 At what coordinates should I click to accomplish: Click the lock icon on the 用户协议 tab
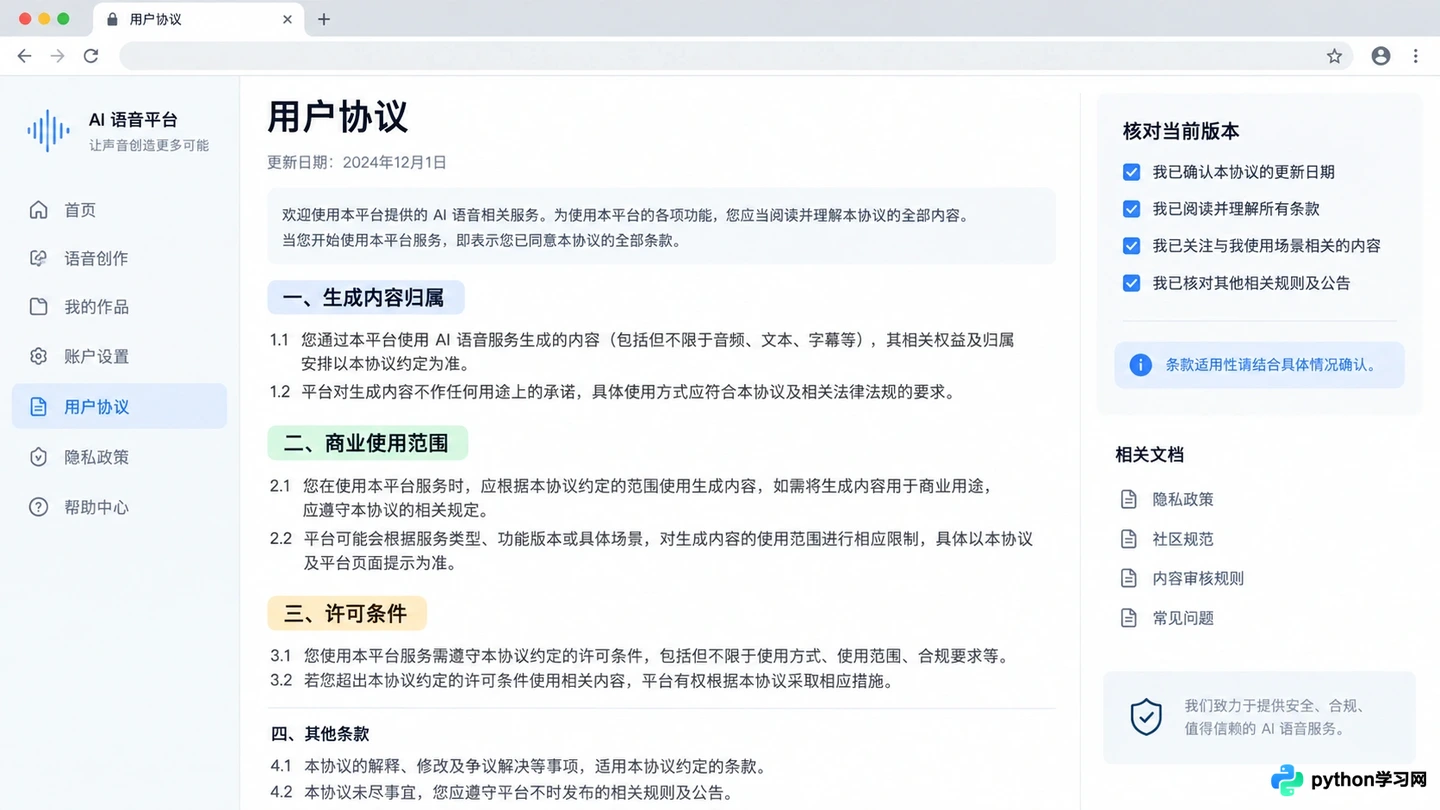pos(111,19)
